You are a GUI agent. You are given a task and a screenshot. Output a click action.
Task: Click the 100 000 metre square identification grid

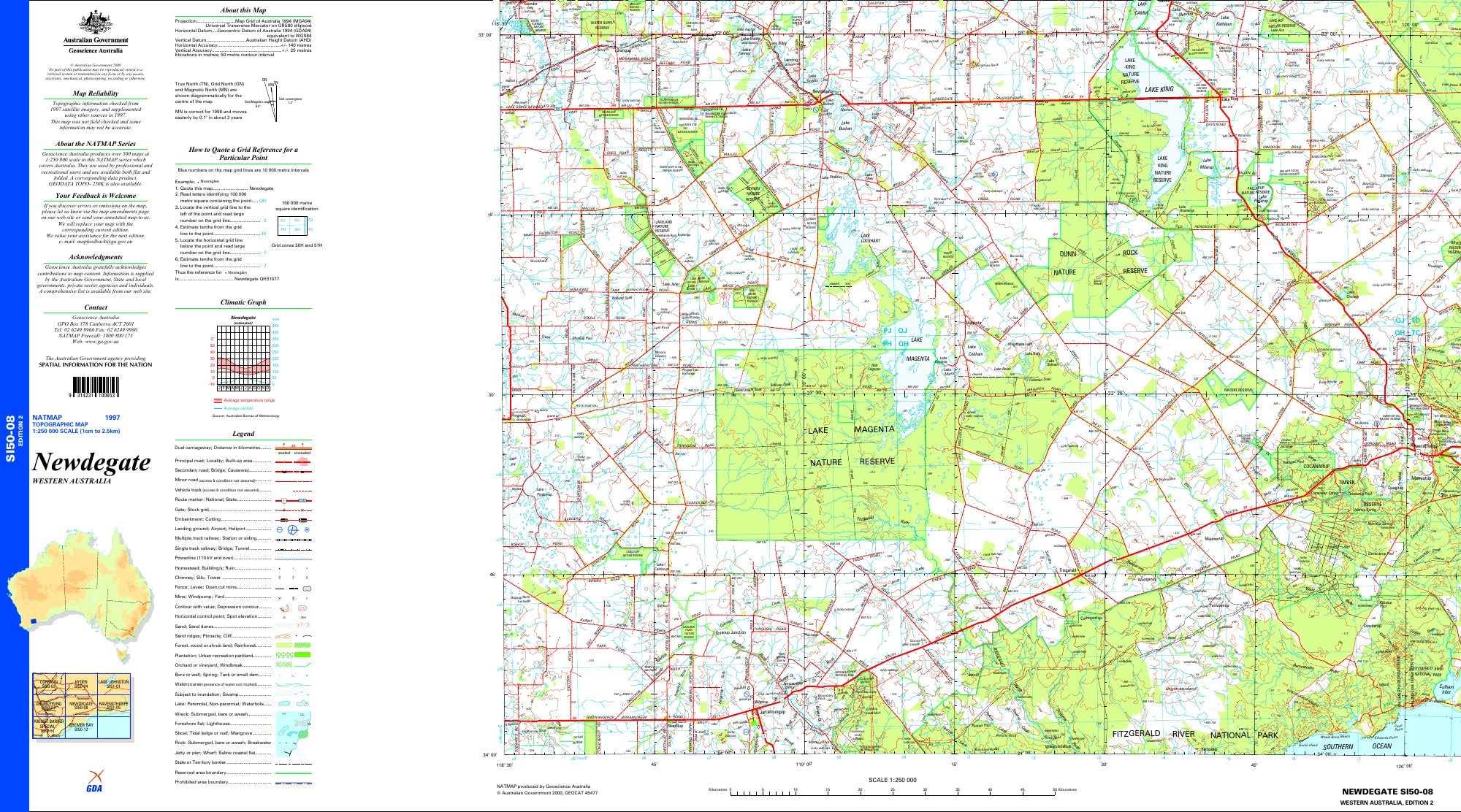pos(294,225)
